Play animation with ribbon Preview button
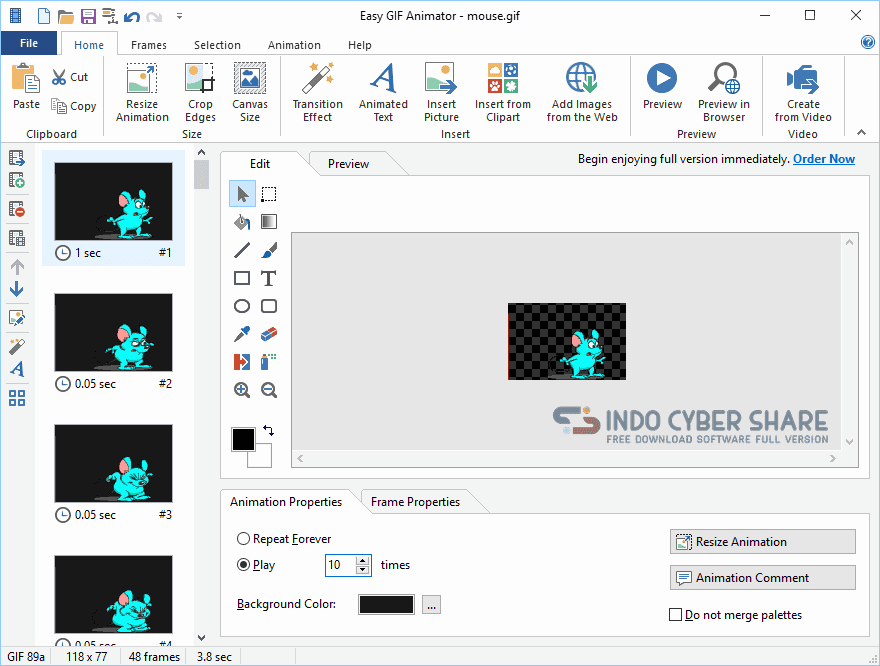Screen dimensions: 880x666 [x=662, y=86]
